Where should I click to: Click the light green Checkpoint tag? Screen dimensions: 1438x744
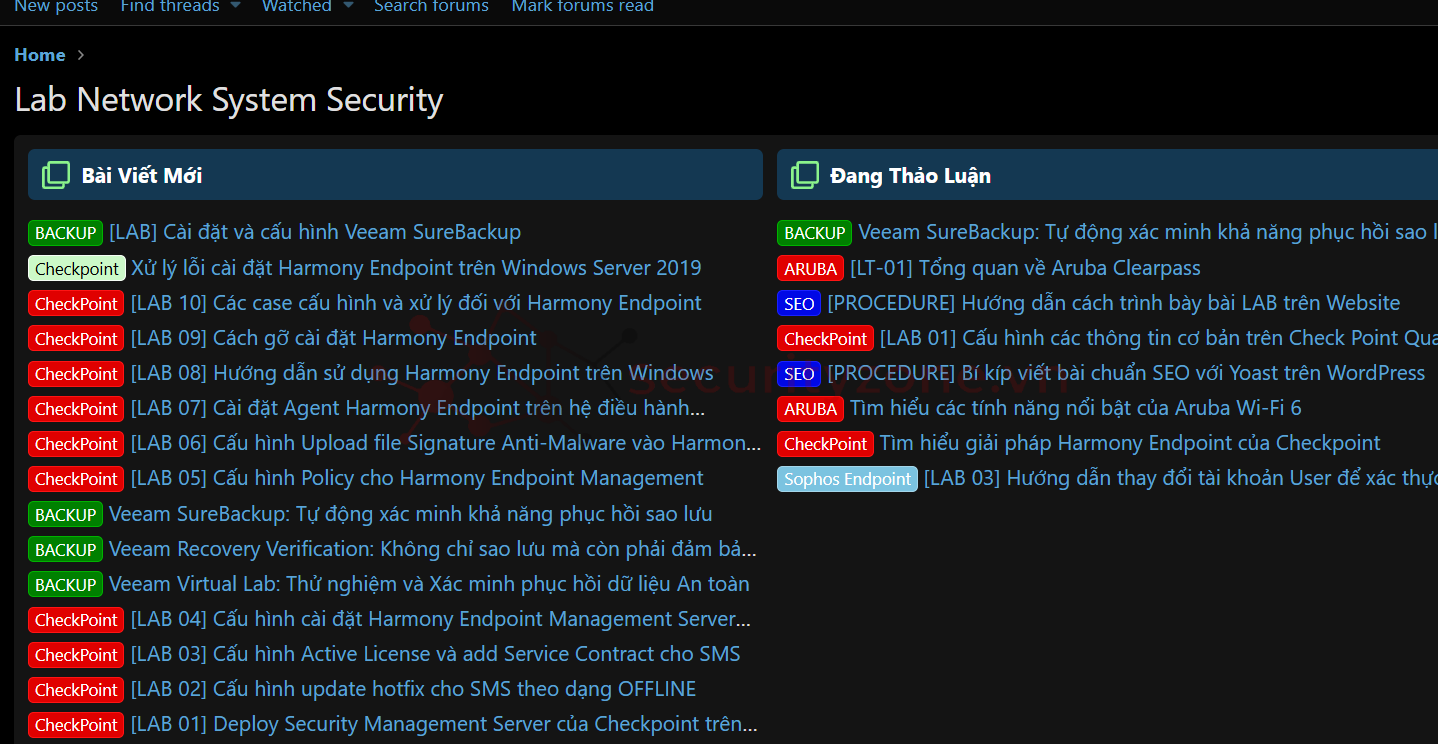(77, 268)
